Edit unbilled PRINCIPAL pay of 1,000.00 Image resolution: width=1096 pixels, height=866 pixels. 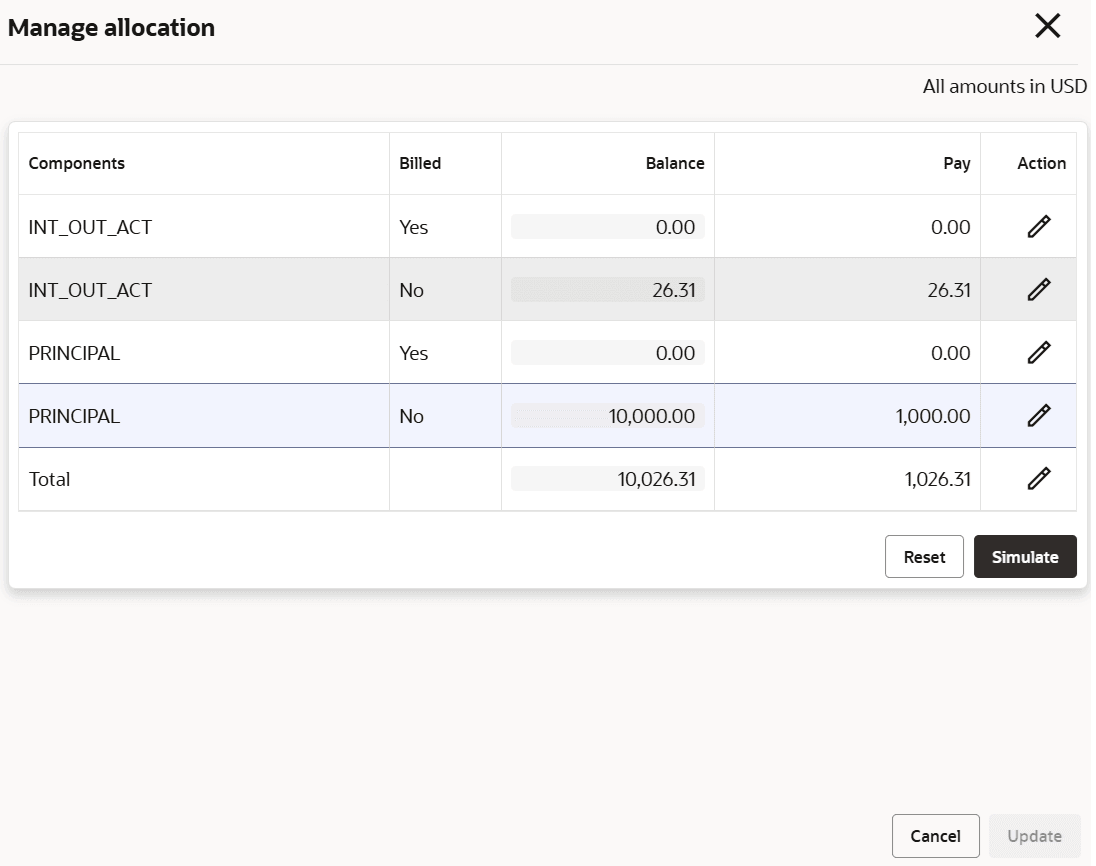[x=1039, y=416]
